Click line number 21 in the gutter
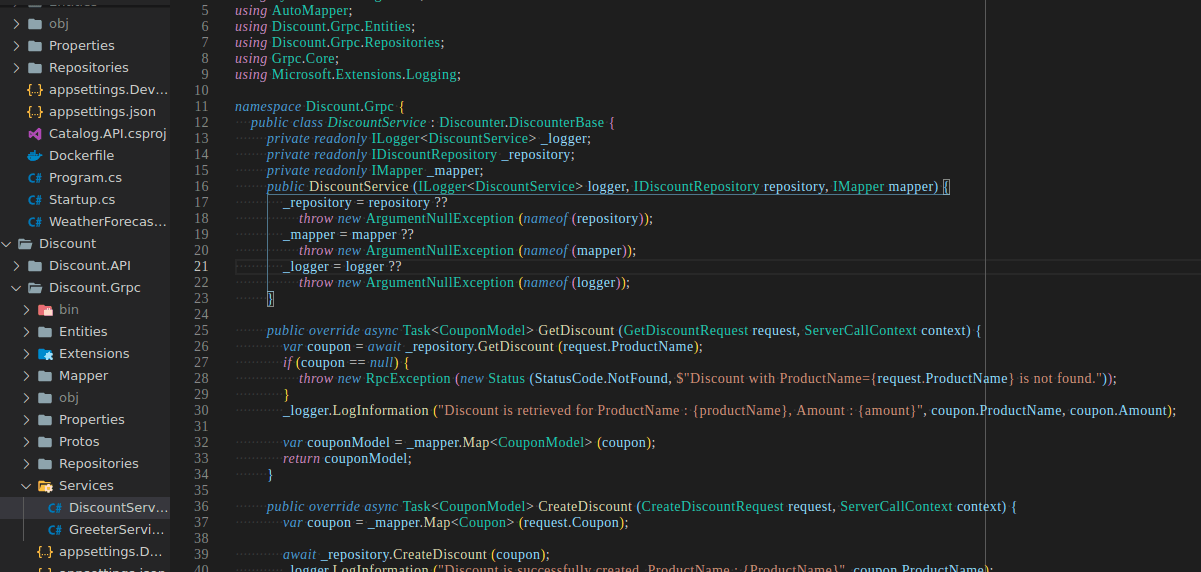This screenshot has height=572, width=1201. (x=201, y=266)
